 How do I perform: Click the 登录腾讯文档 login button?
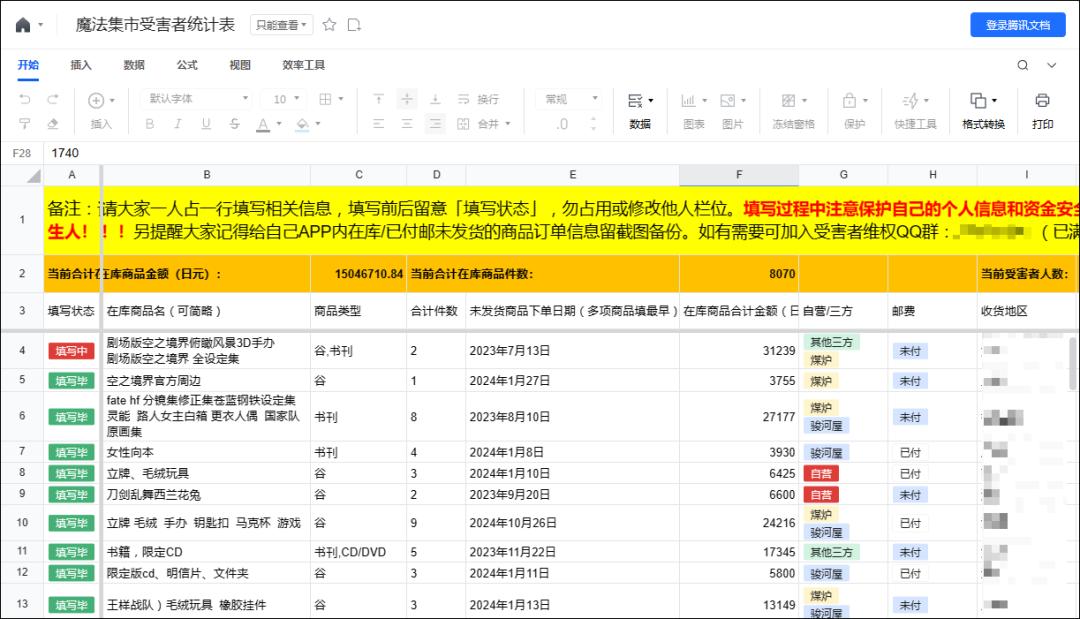[x=1017, y=25]
